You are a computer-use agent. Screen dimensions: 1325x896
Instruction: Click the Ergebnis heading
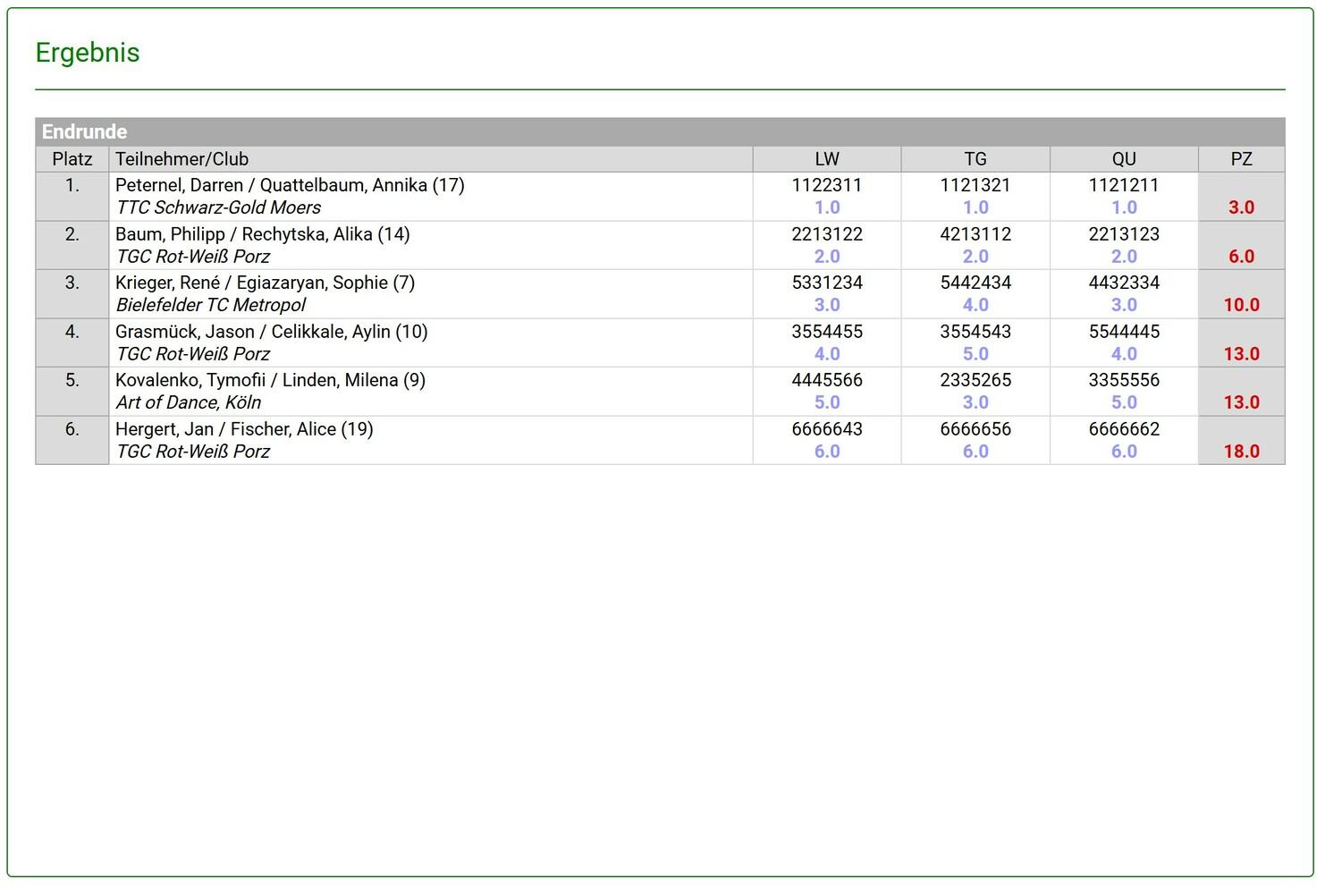tap(88, 53)
